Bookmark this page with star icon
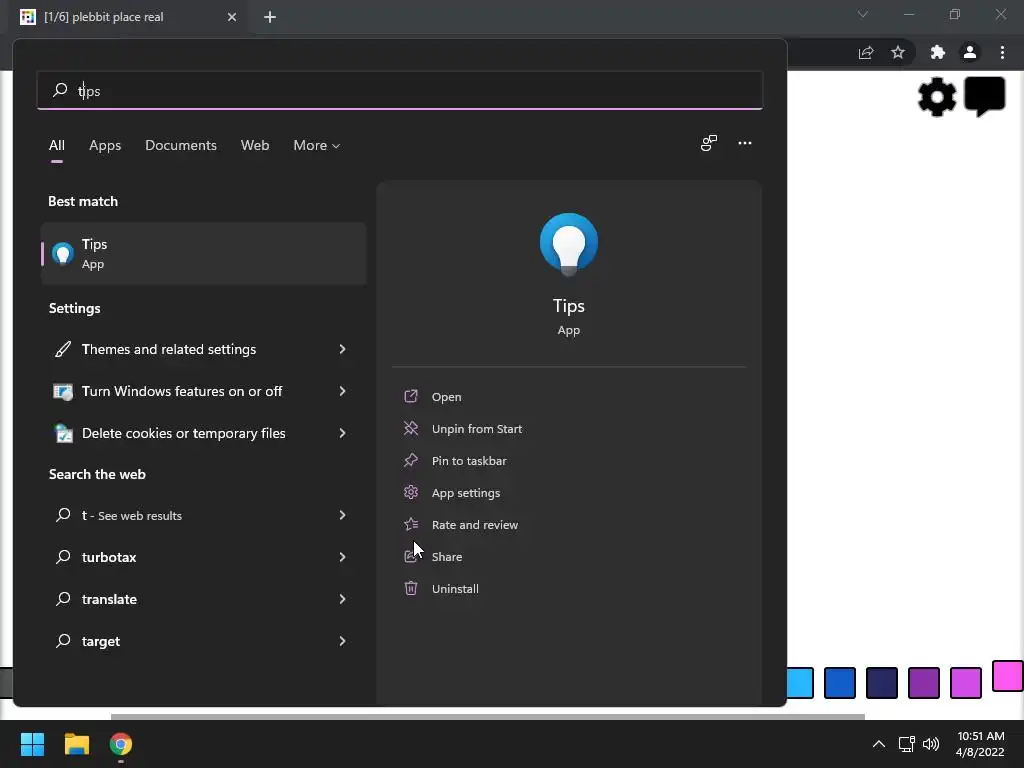 tap(898, 52)
